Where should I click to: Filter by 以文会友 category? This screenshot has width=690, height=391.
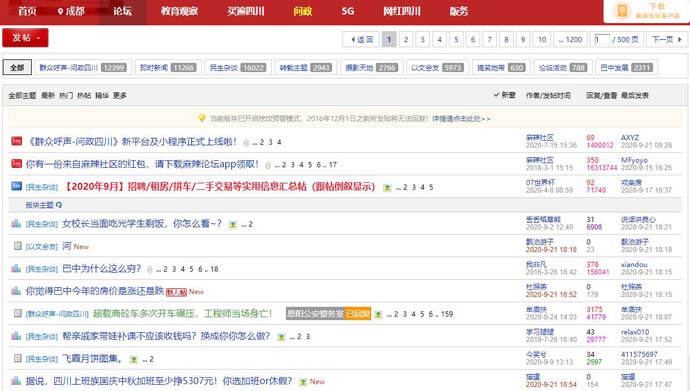[x=437, y=67]
